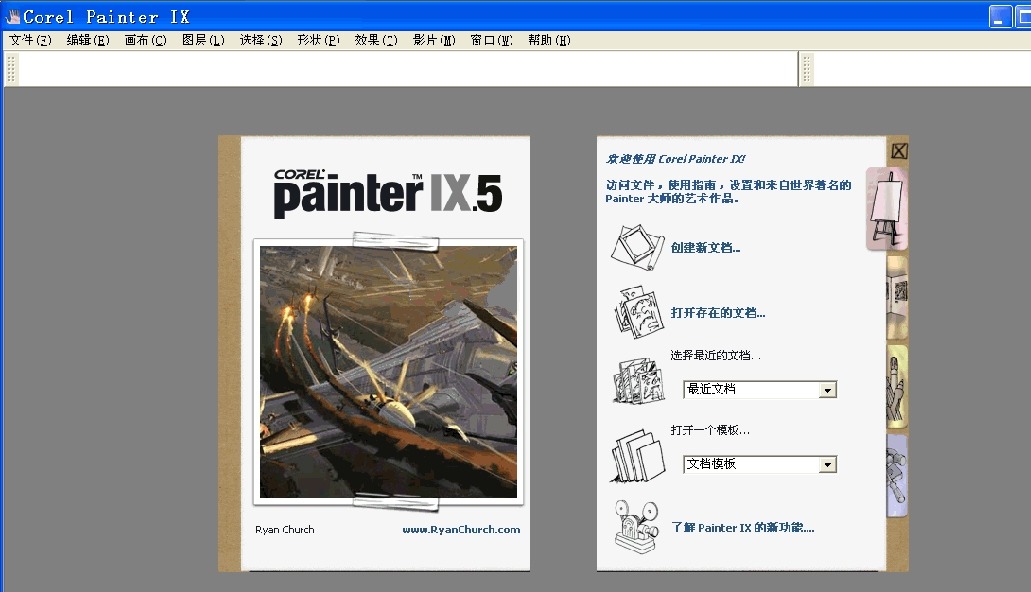Open the 编辑 (Edit) menu

88,40
